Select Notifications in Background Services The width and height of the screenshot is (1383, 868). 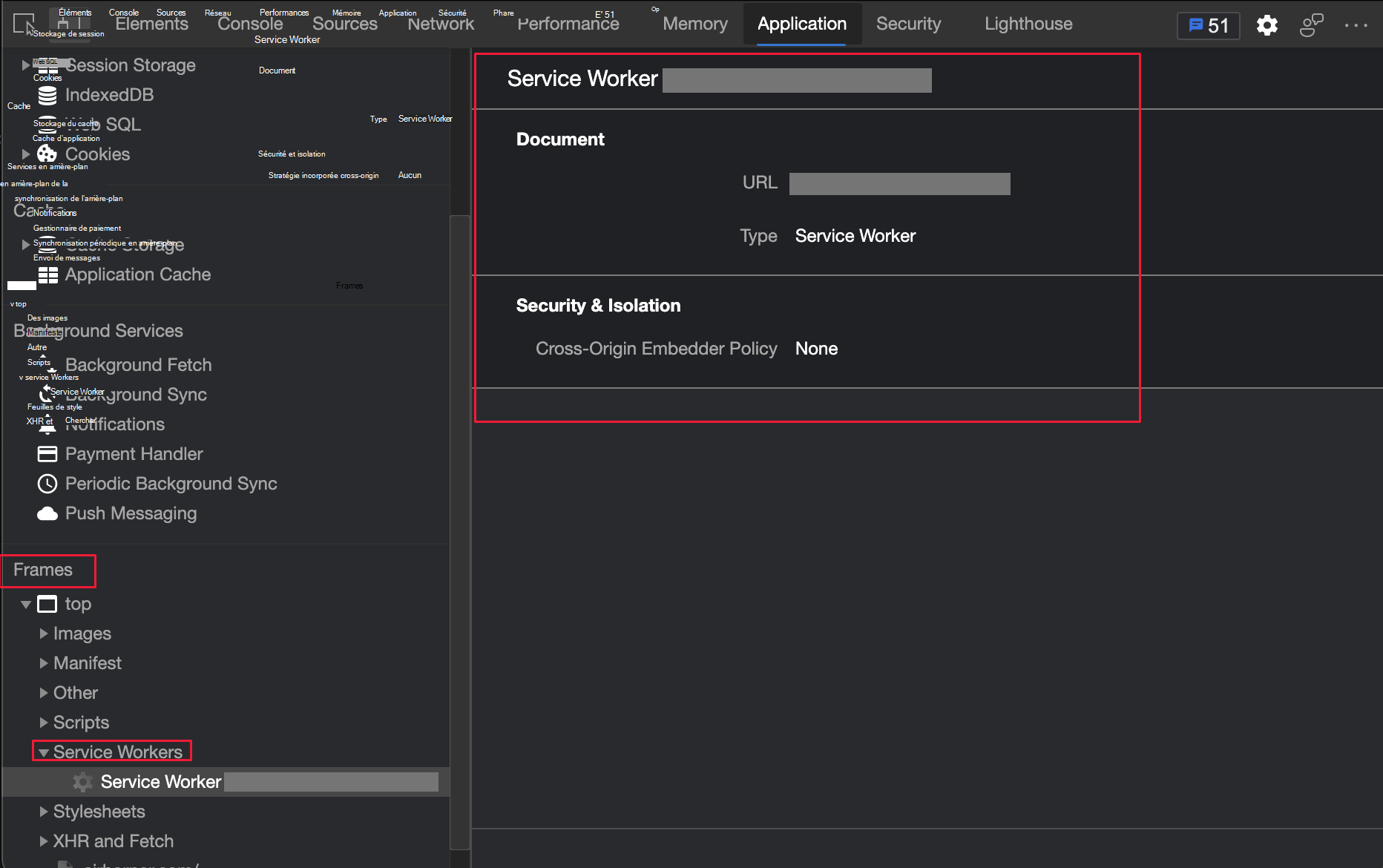point(115,424)
